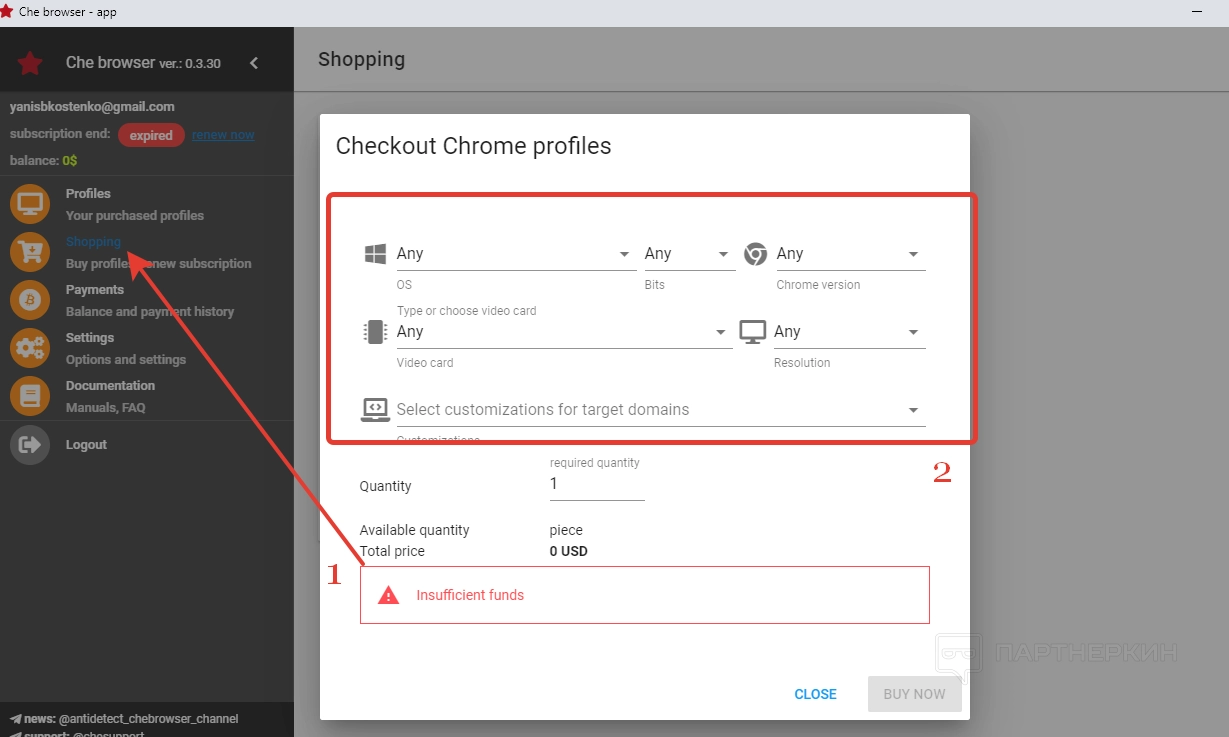
Task: Click the expired subscription badge
Action: [151, 135]
